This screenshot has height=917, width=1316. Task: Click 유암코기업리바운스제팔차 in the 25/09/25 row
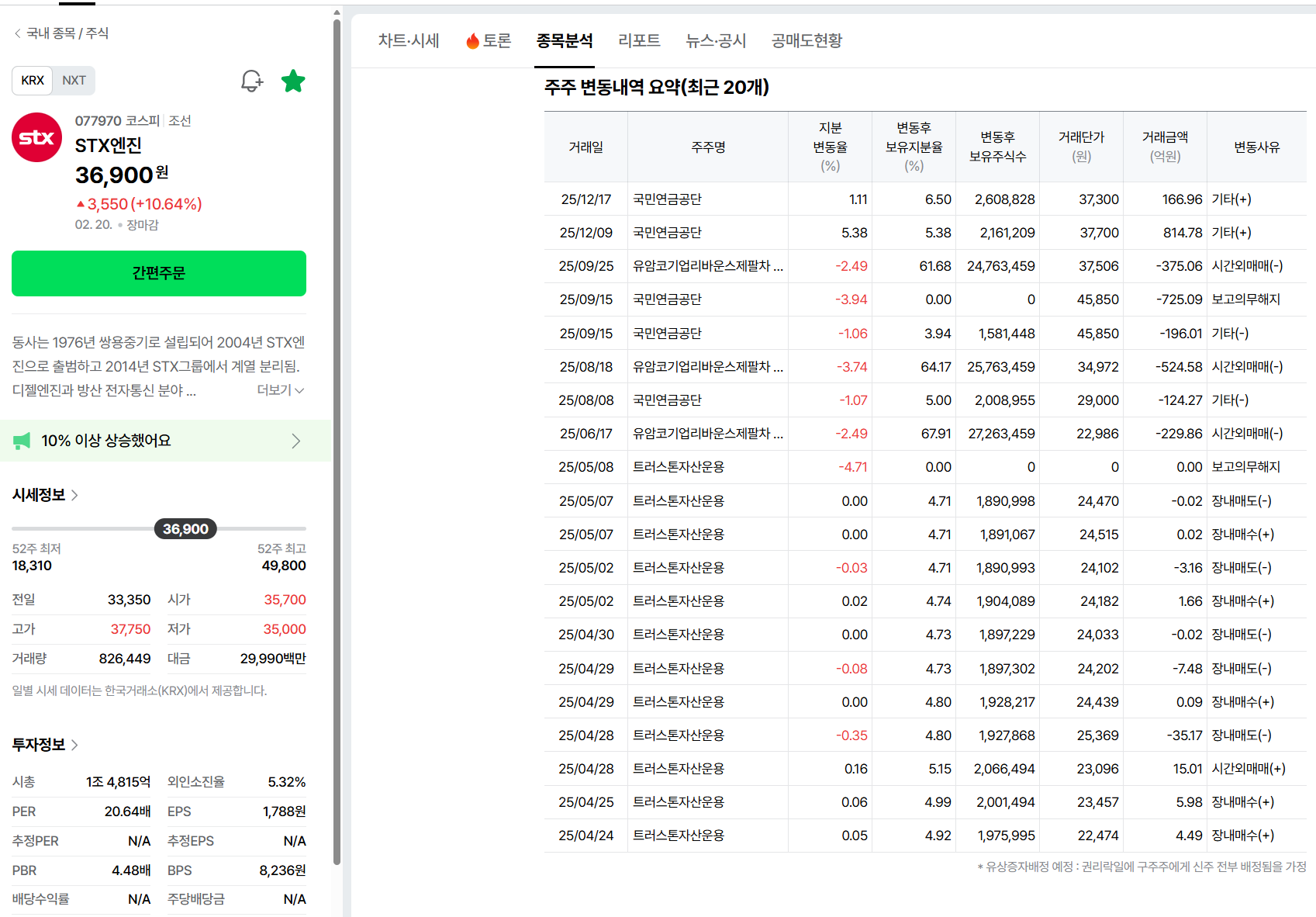point(708,266)
